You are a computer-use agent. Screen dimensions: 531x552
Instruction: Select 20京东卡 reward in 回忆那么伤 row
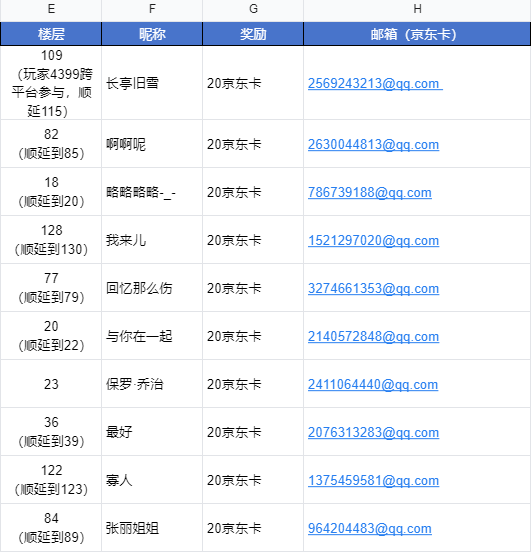pos(253,288)
